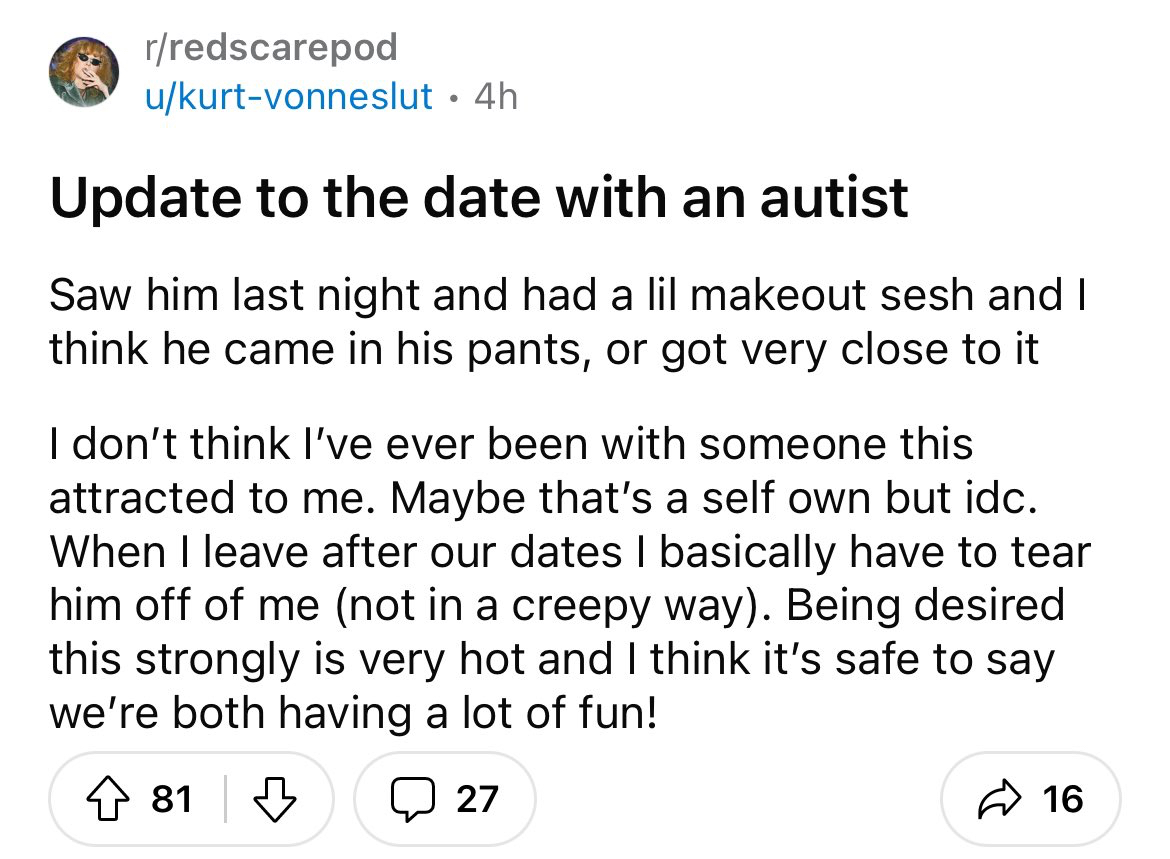Click the word 'autist' in the post title
The image size is (1170, 859).
click(834, 196)
